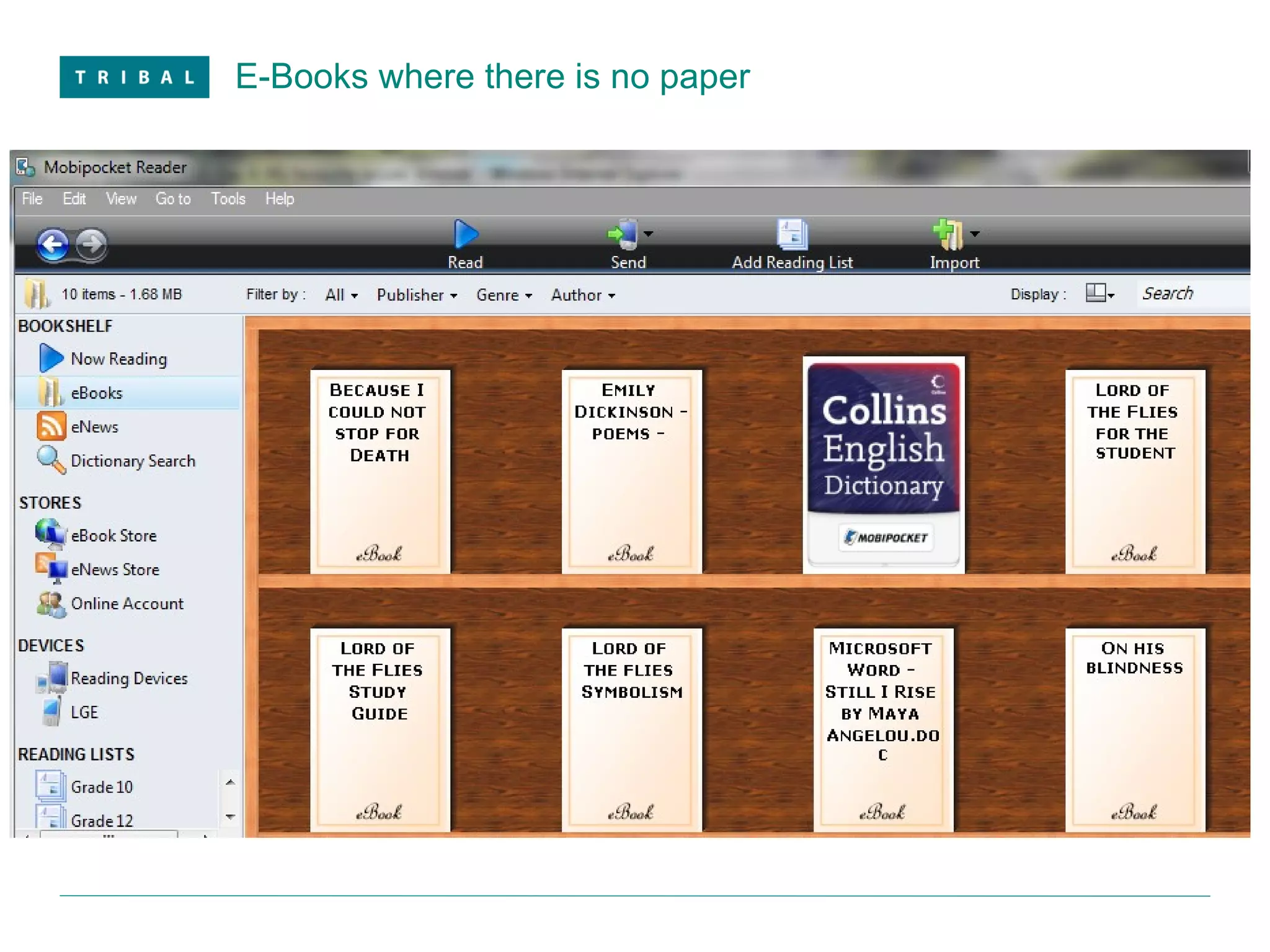The width and height of the screenshot is (1270, 952).
Task: Open the Publisher filter dropdown
Action: (417, 295)
